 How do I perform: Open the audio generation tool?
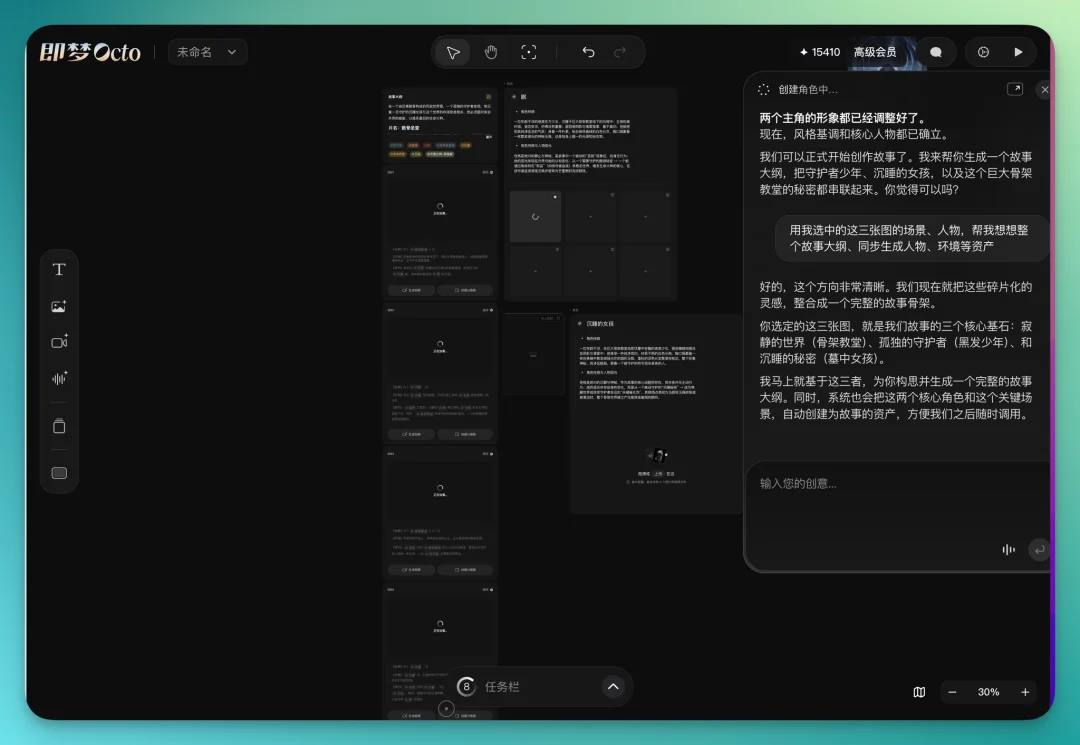[x=59, y=378]
